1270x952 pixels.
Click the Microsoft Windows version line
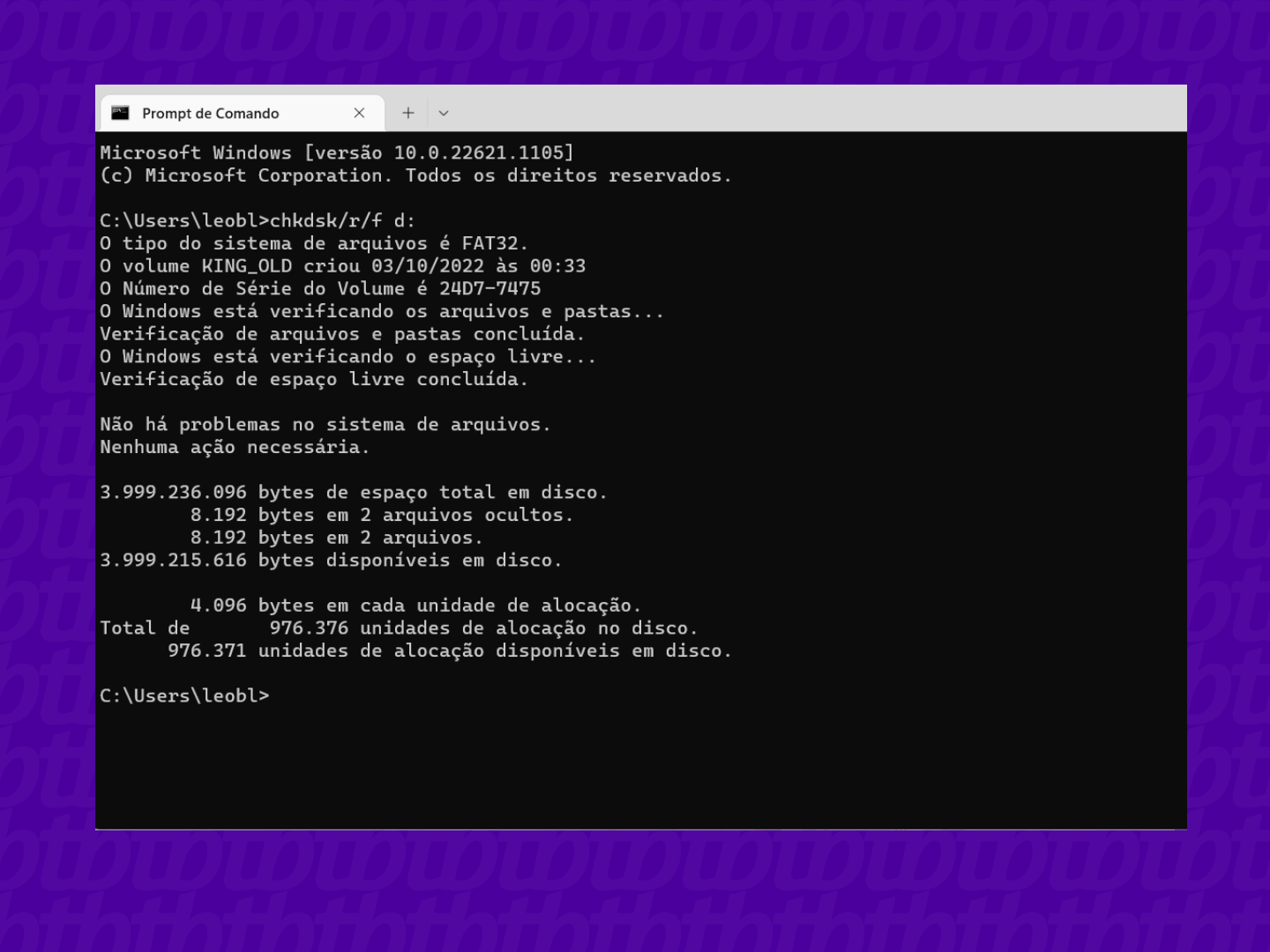pyautogui.click(x=338, y=152)
